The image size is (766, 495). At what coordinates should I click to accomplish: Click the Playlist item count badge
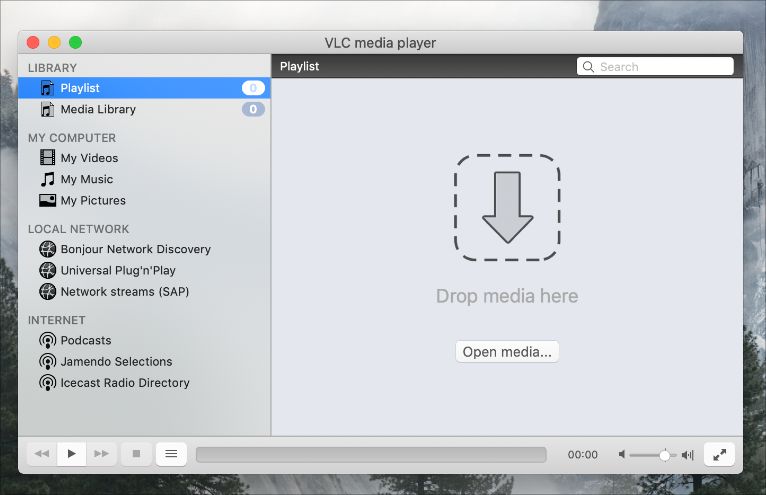pos(253,88)
